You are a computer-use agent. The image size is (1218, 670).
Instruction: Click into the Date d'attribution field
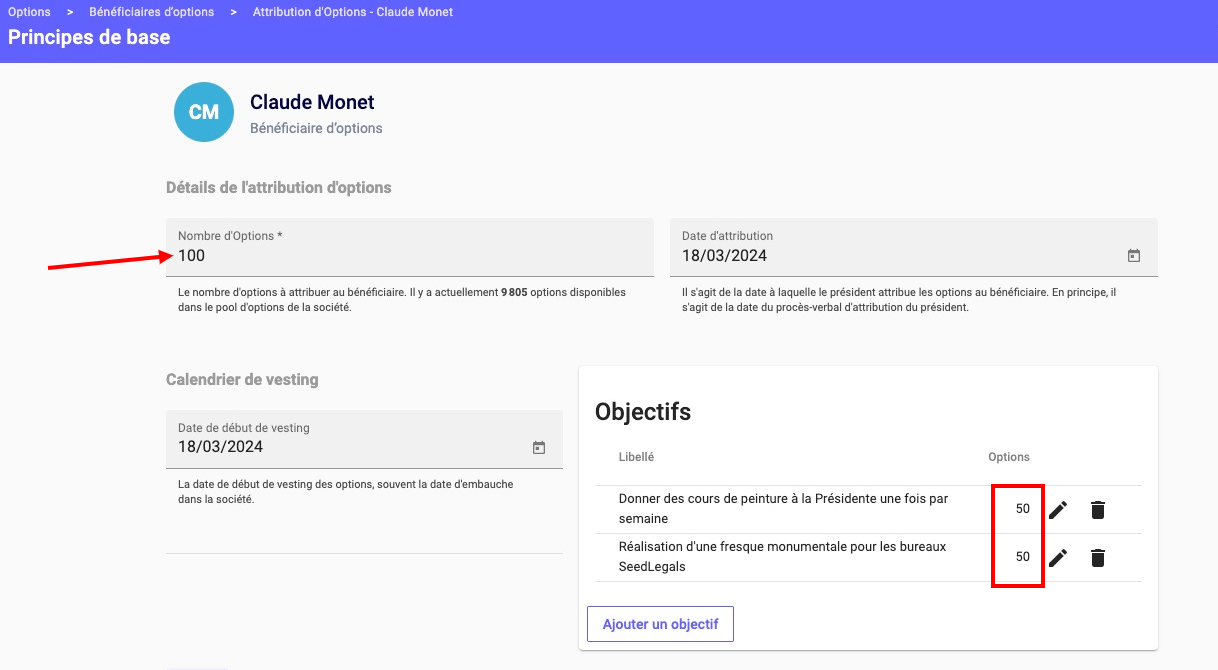pos(900,256)
